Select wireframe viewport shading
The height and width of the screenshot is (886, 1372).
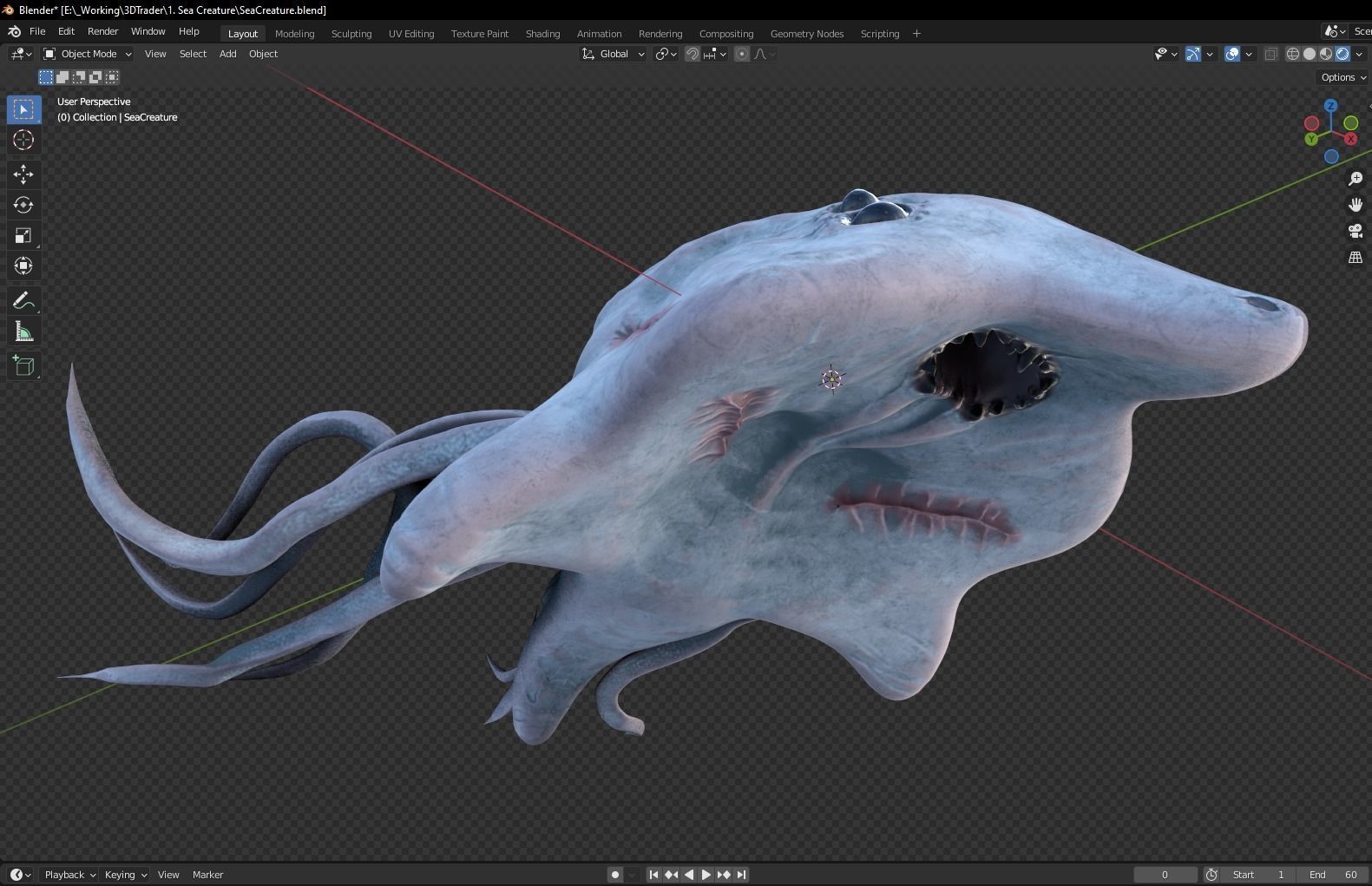(1293, 54)
